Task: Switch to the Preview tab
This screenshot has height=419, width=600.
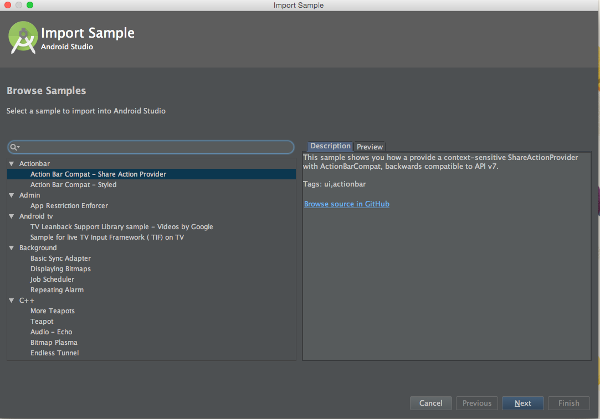Action: click(x=370, y=147)
